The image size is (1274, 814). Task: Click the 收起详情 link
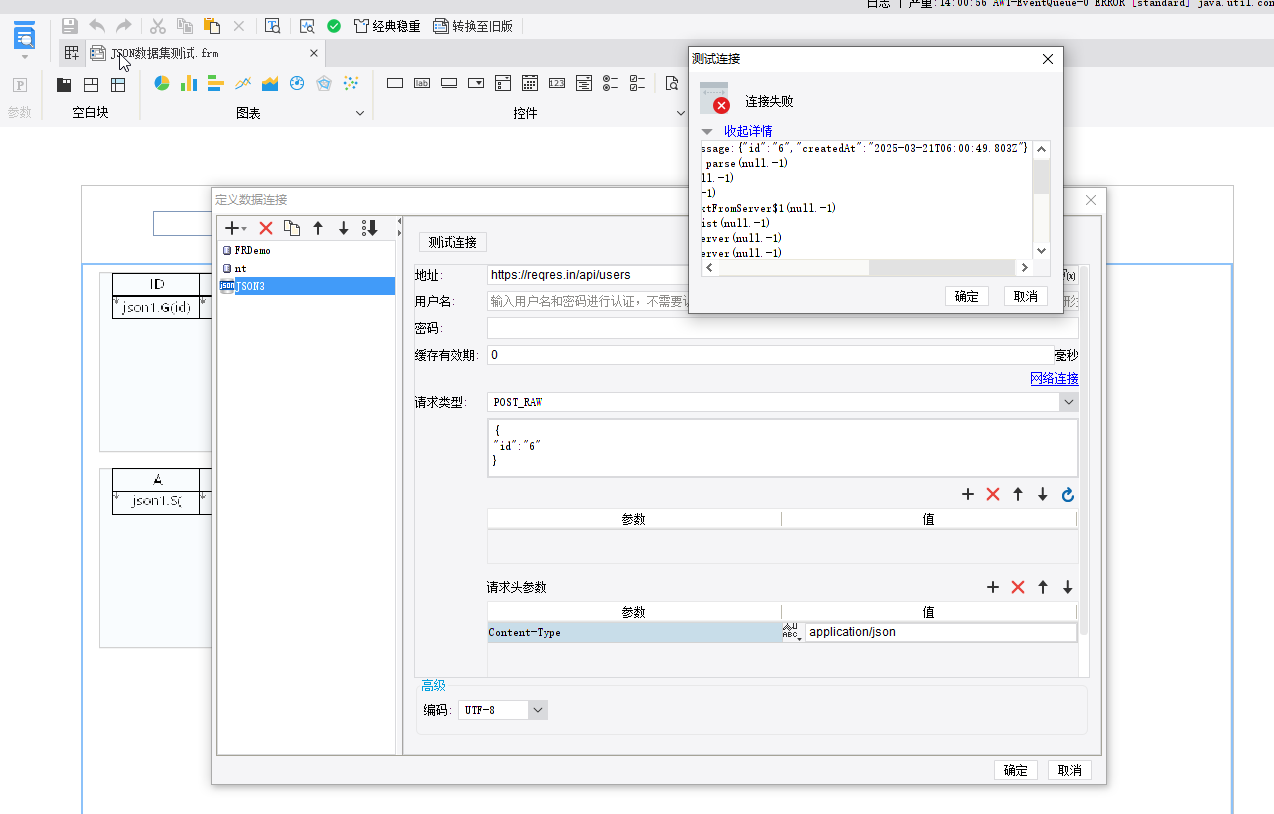click(x=748, y=131)
